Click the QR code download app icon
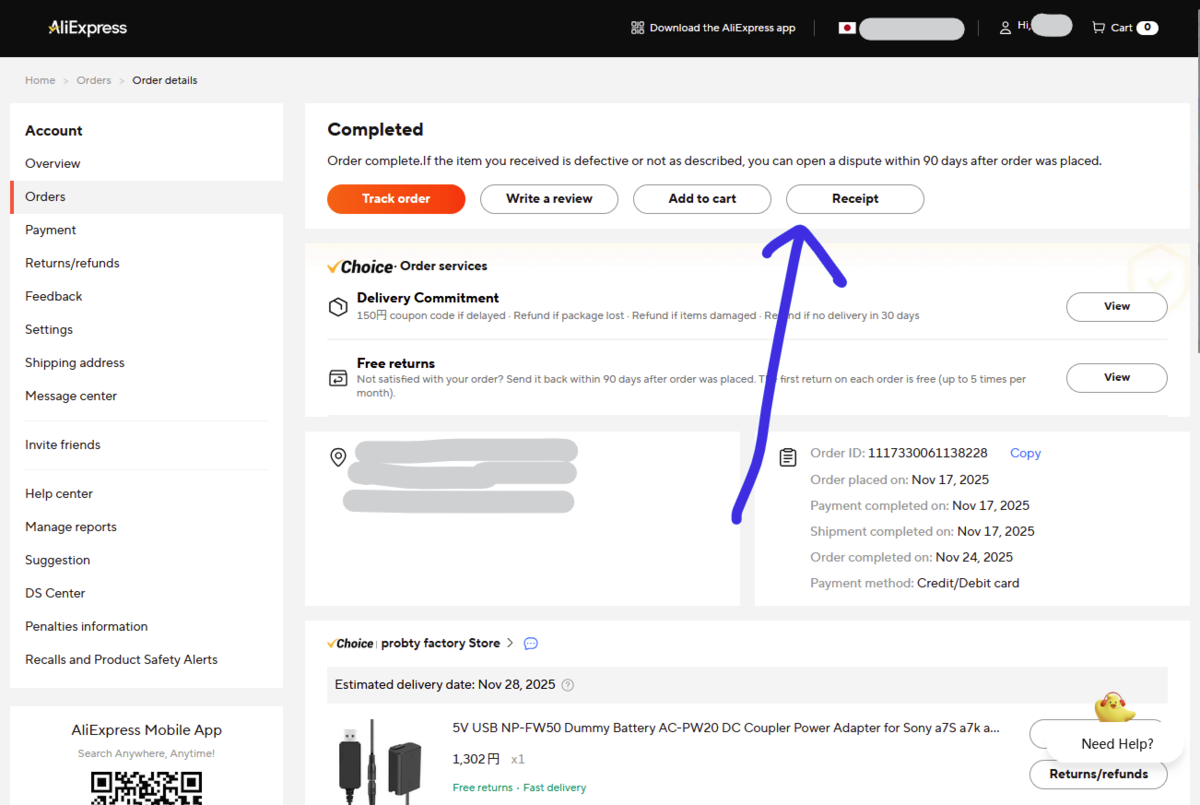The width and height of the screenshot is (1200, 805). [637, 28]
